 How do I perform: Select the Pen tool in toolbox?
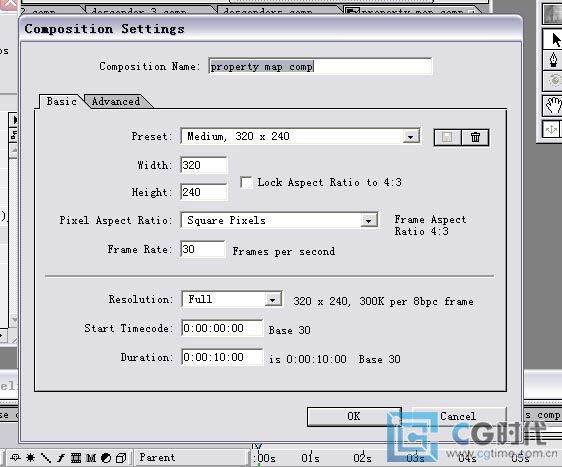pos(554,59)
